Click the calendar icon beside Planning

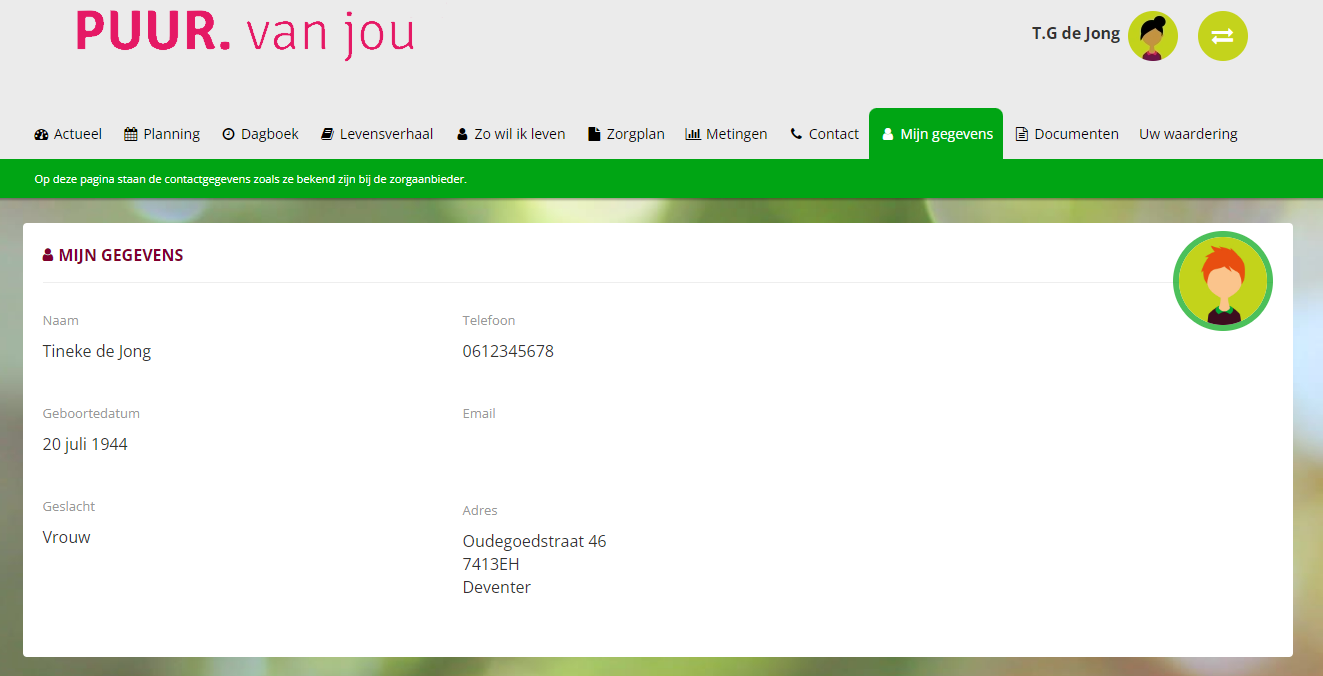click(131, 134)
